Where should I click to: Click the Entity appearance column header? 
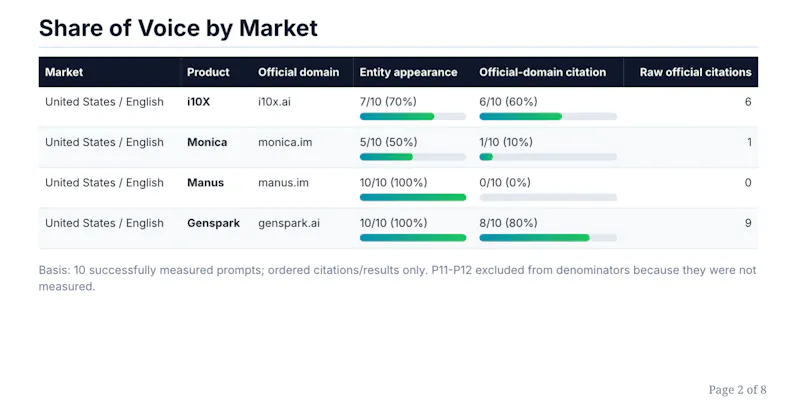(x=408, y=72)
